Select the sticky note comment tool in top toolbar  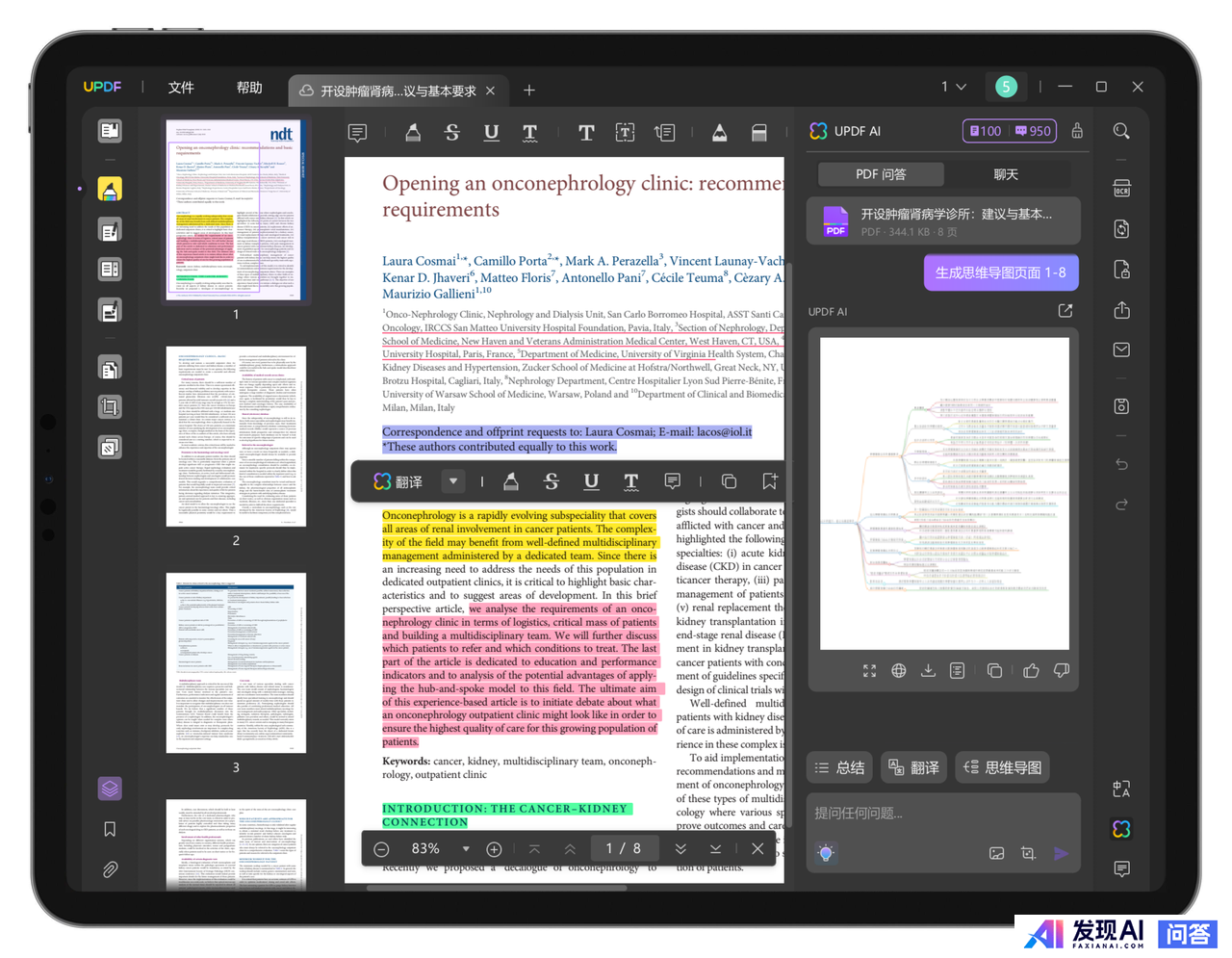point(357,133)
